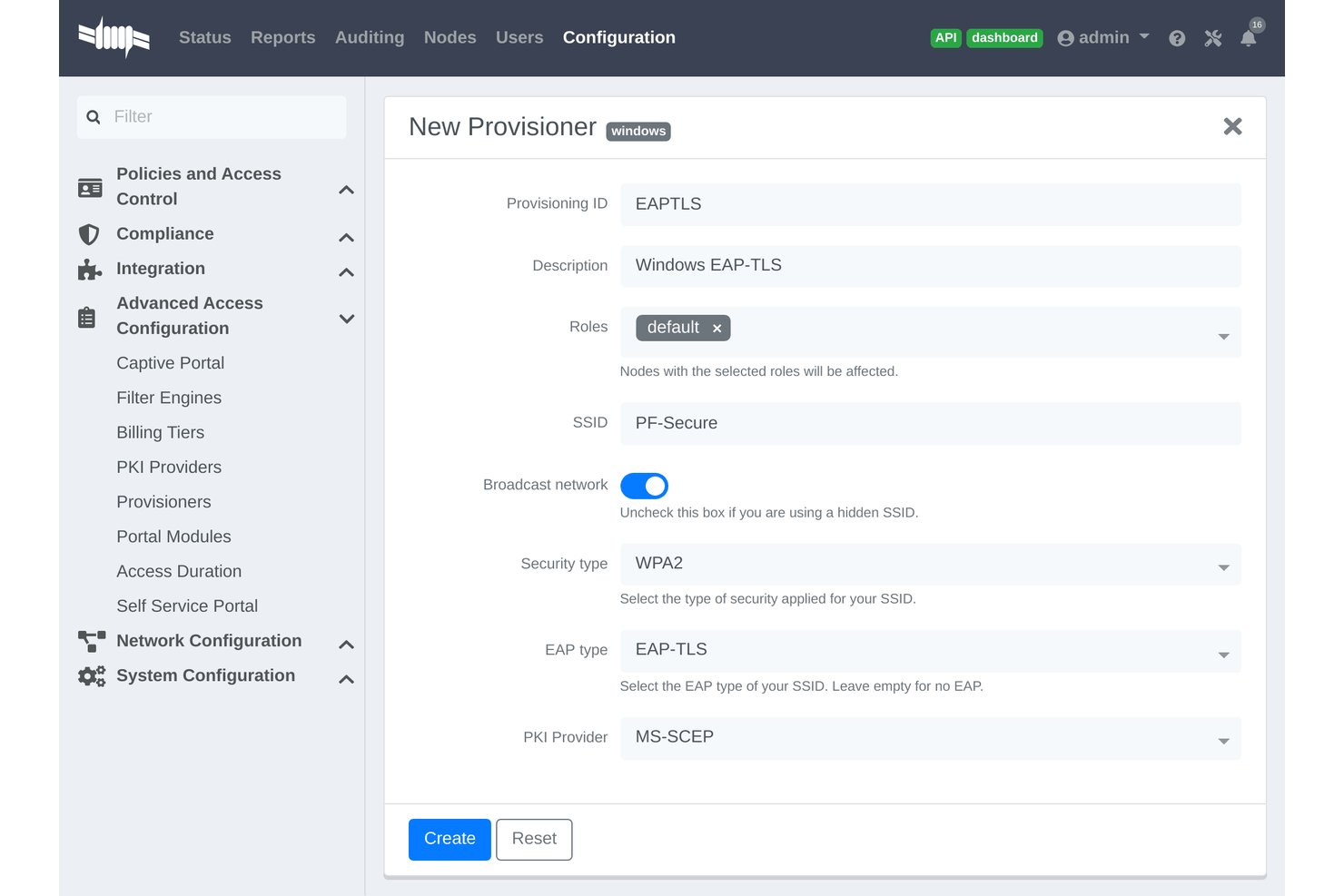
Task: Click the PacketFence logo
Action: [114, 37]
